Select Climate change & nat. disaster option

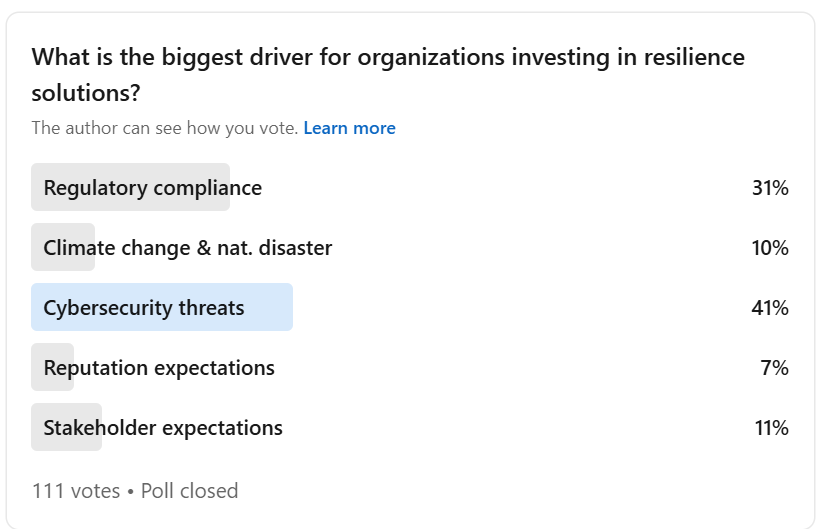click(x=187, y=248)
